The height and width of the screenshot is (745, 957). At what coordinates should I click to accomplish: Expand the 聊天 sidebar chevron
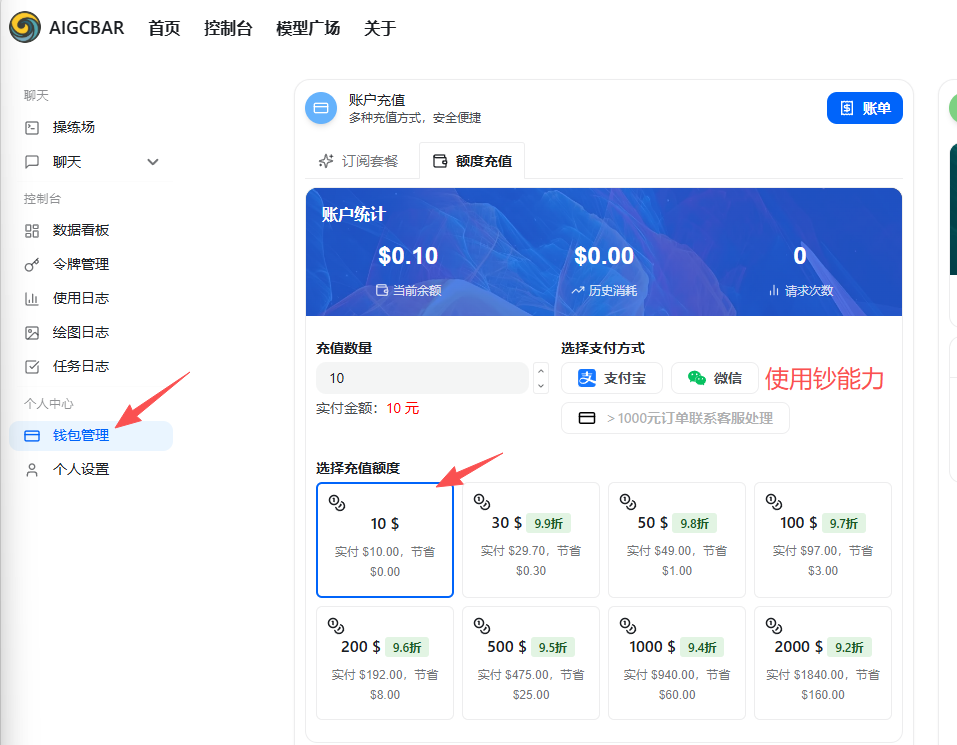[153, 162]
